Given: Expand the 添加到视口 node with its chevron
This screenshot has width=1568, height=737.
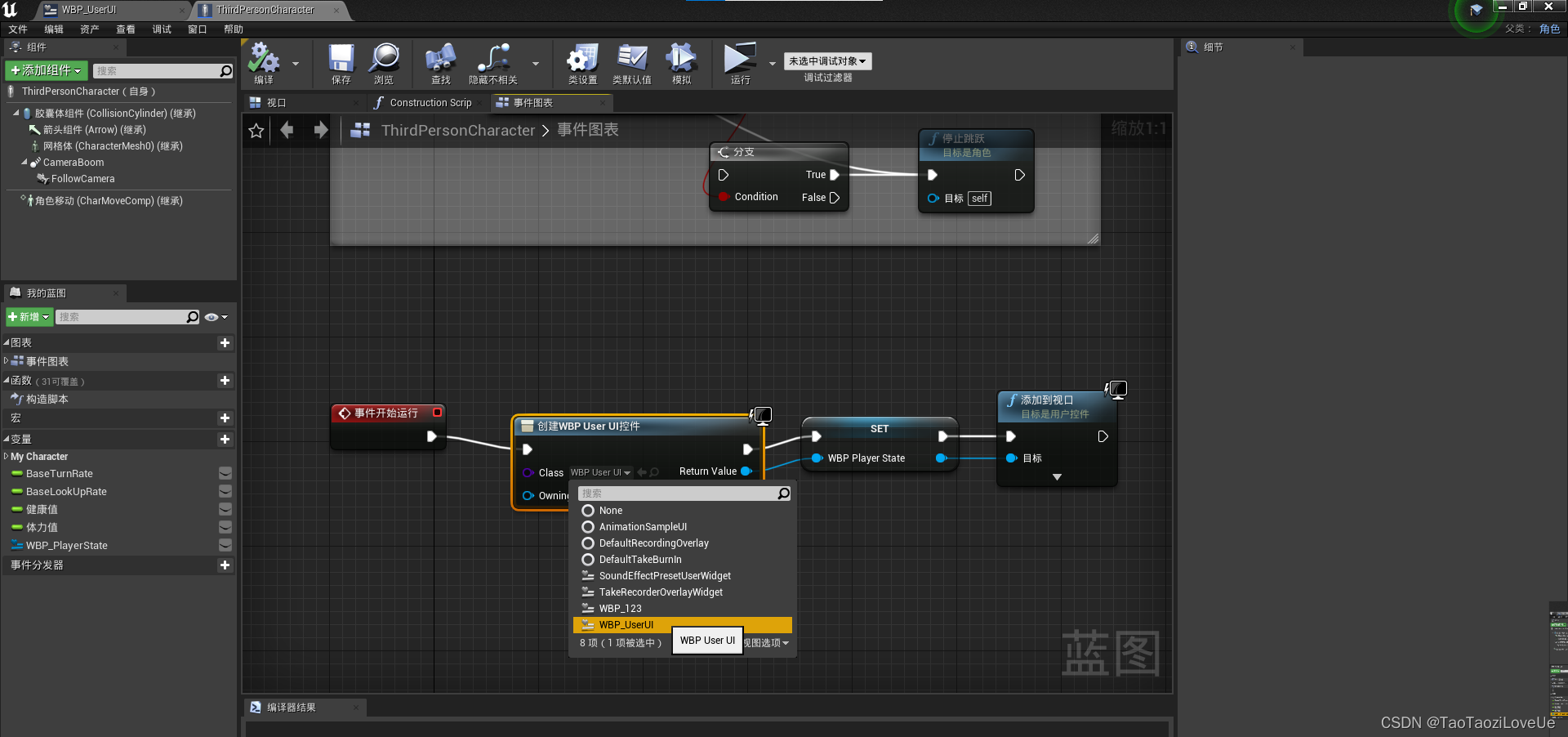Looking at the screenshot, I should click(1057, 476).
